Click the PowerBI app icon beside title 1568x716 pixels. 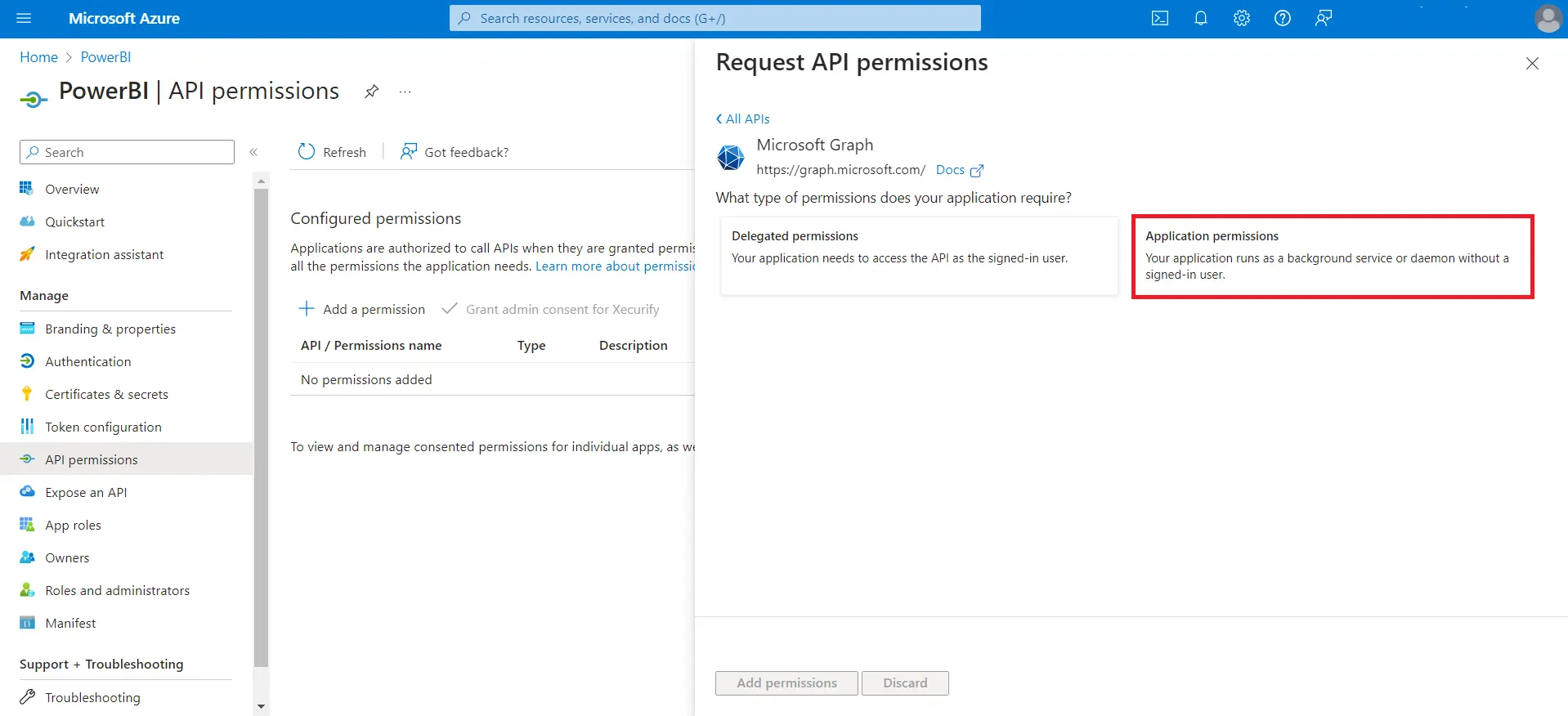[34, 100]
